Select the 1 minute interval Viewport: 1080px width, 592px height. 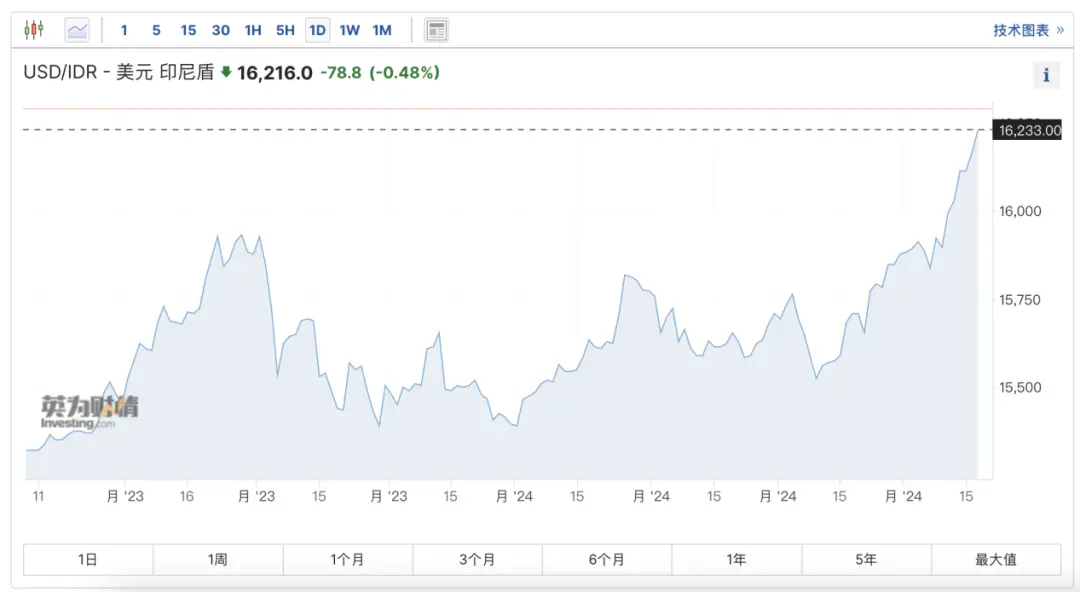(124, 30)
